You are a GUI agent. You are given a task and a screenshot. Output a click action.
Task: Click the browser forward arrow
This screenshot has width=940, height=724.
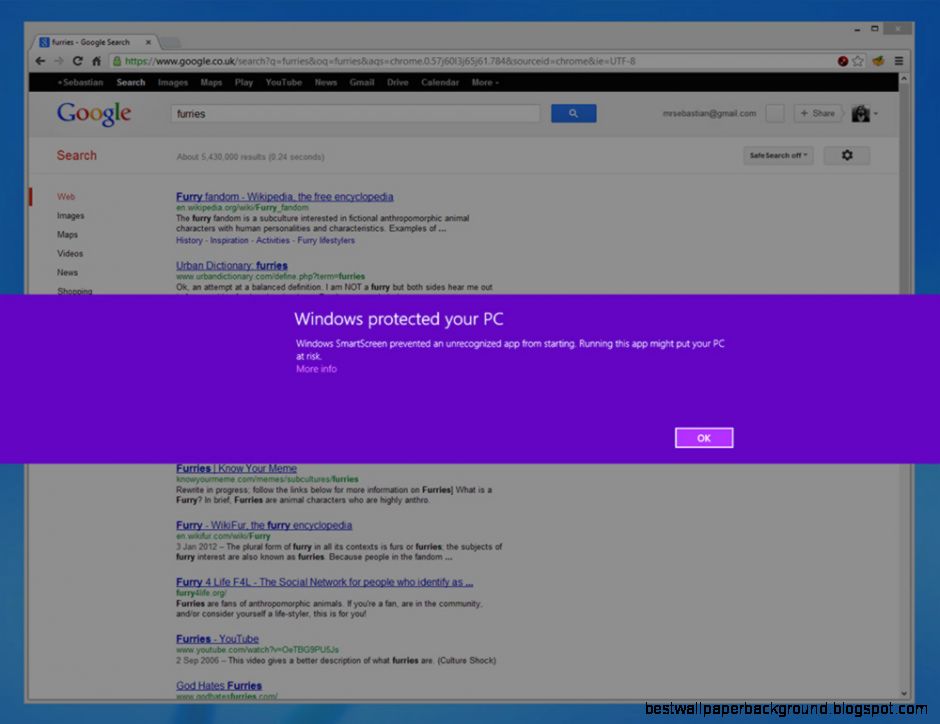click(59, 61)
